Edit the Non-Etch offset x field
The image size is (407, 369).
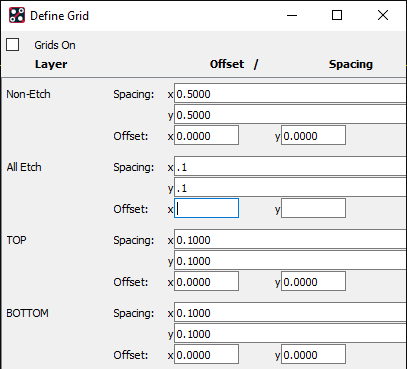click(x=206, y=135)
